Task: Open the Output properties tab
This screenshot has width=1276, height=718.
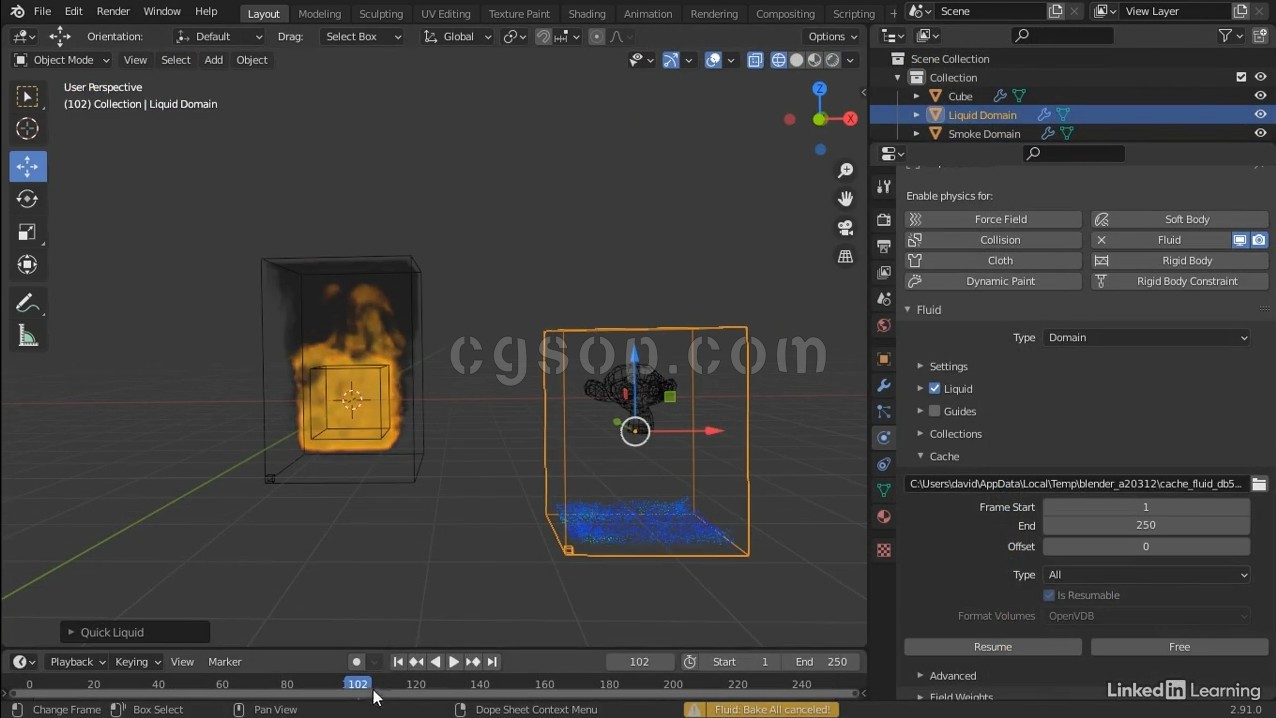Action: (x=884, y=246)
